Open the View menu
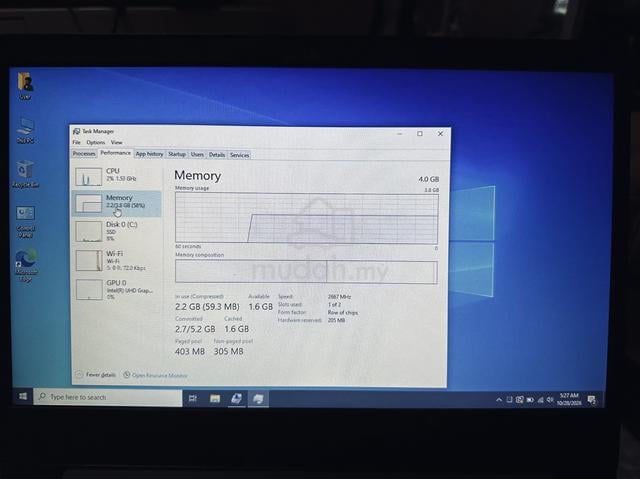This screenshot has height=479, width=640. click(116, 142)
